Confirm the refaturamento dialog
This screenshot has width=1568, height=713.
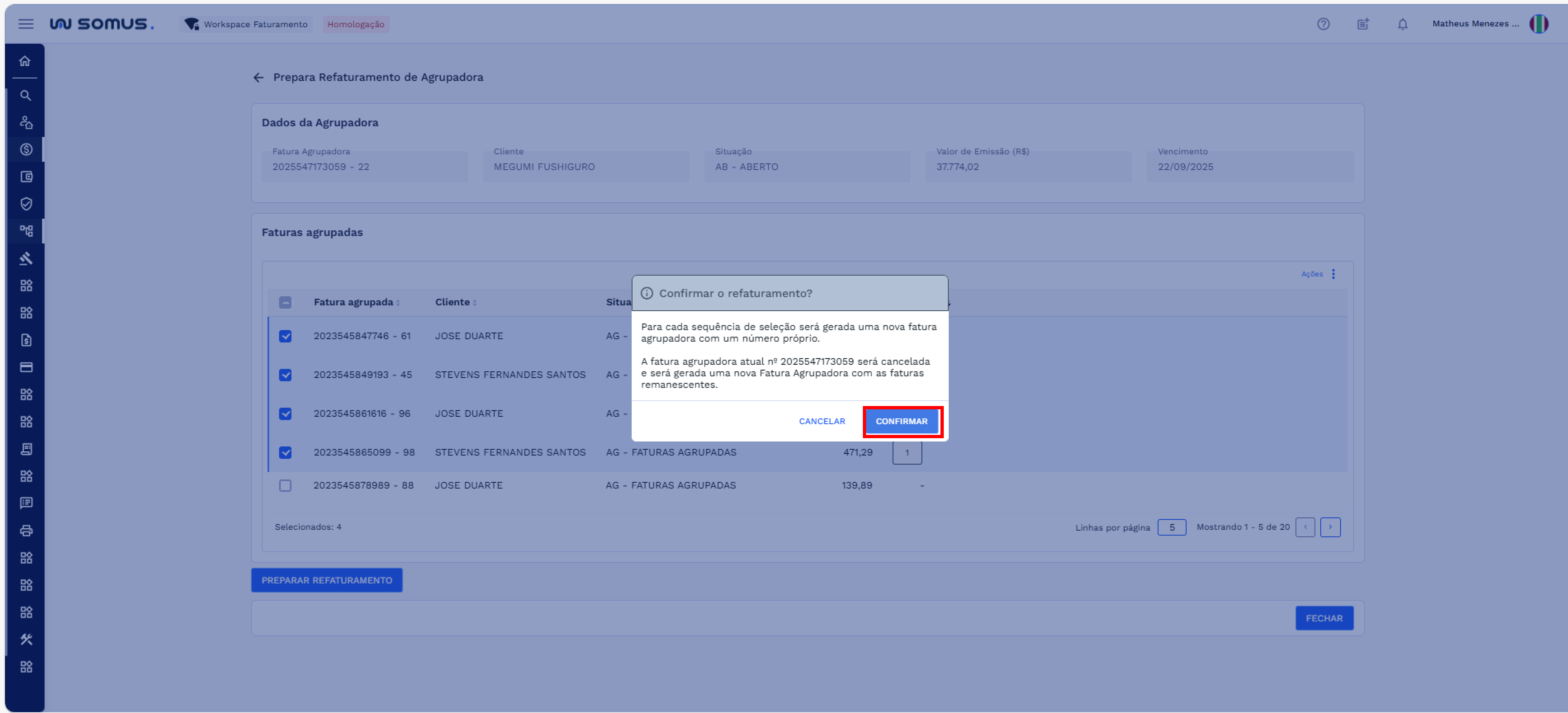(902, 422)
